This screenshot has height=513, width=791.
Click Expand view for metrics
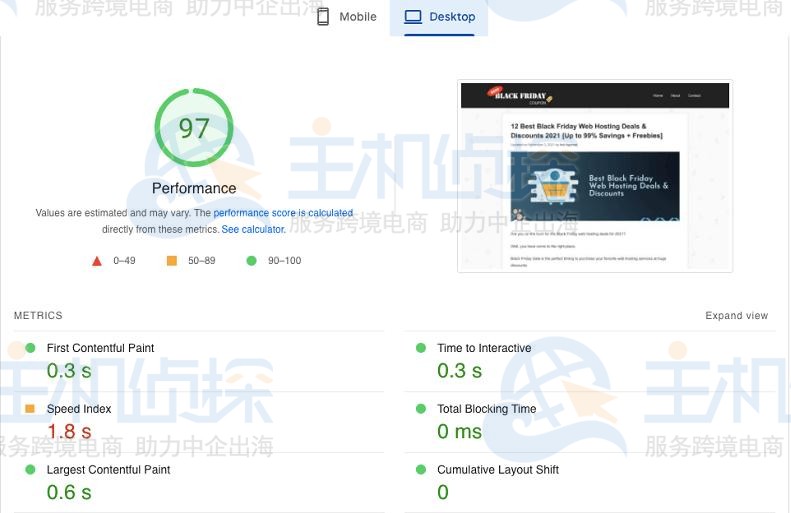(737, 315)
